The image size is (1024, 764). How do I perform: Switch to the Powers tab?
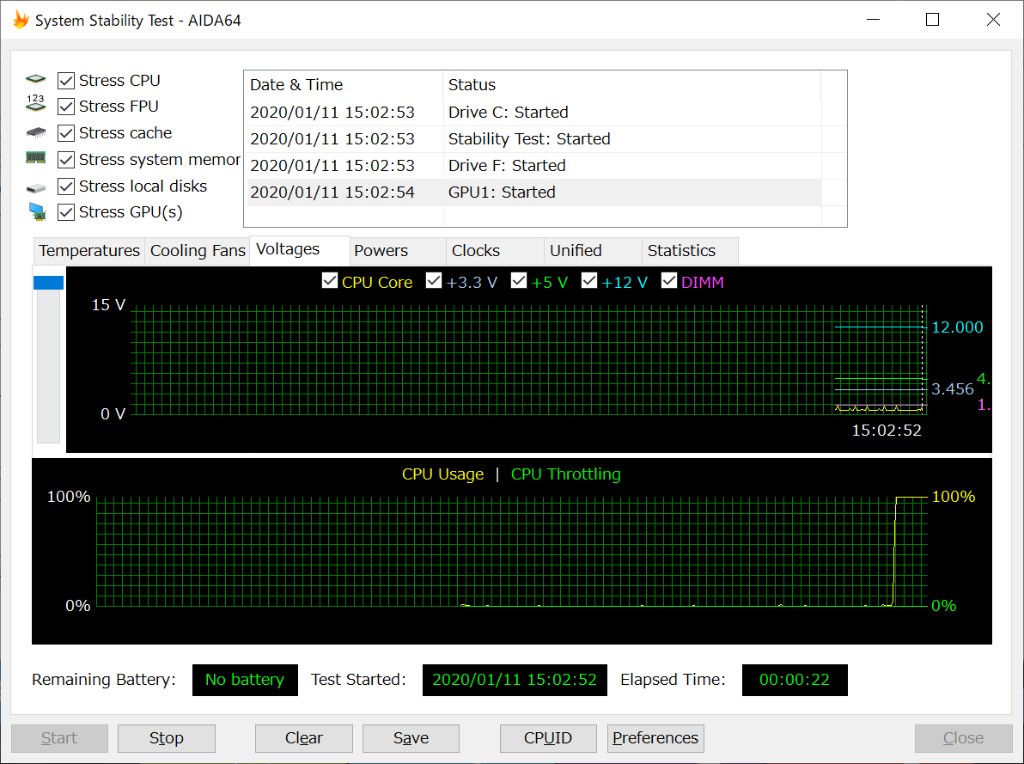(397, 251)
